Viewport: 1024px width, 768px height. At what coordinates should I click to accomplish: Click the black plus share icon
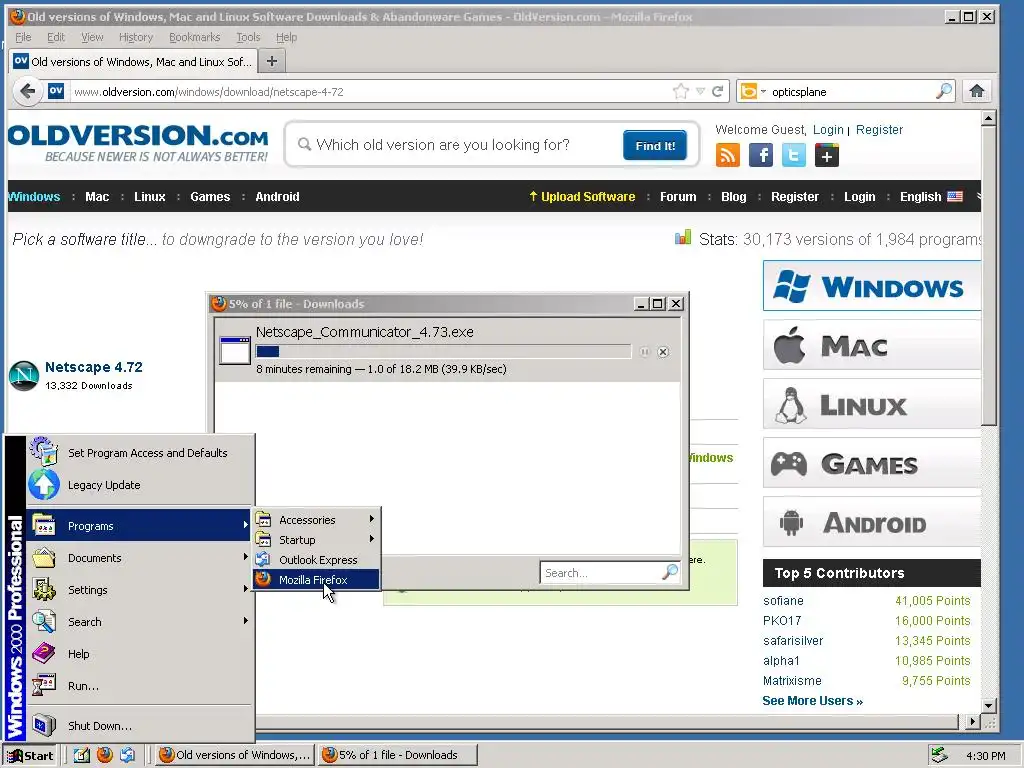click(x=827, y=155)
